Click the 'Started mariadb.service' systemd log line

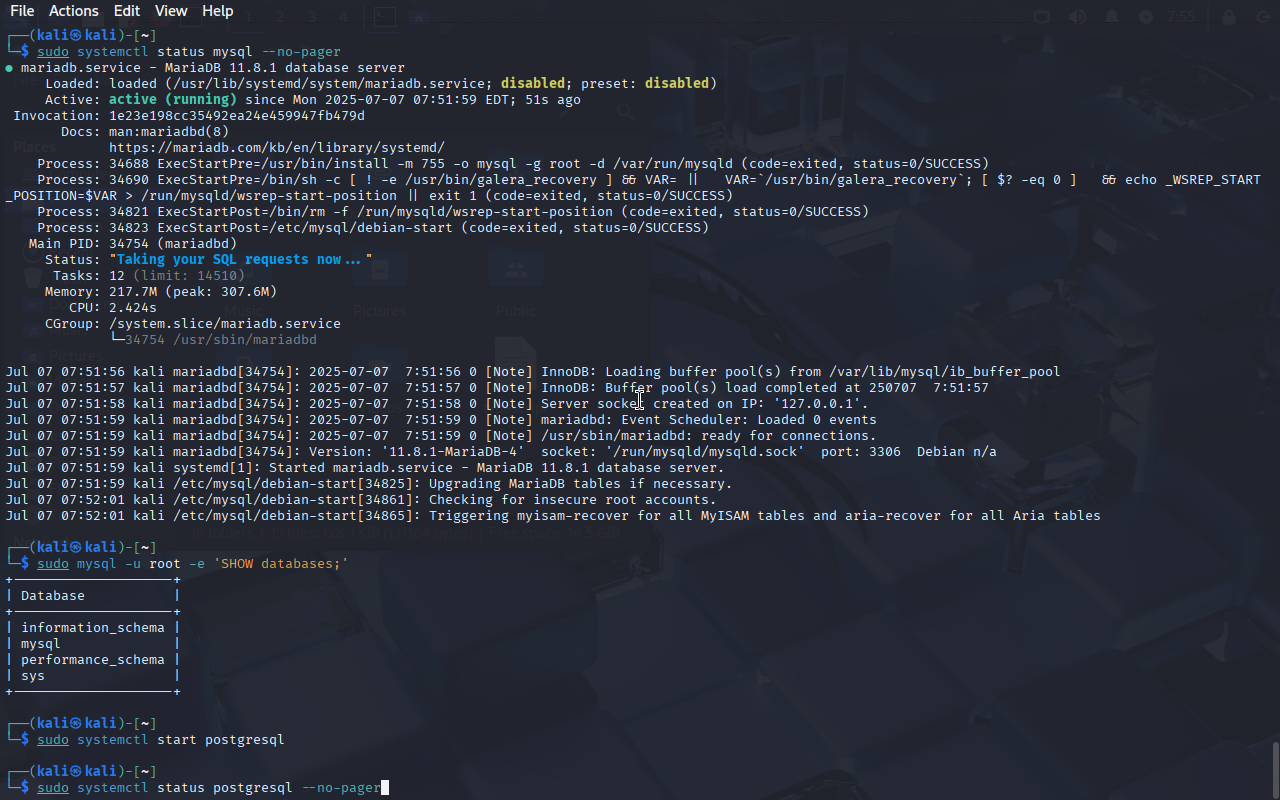pyautogui.click(x=365, y=468)
